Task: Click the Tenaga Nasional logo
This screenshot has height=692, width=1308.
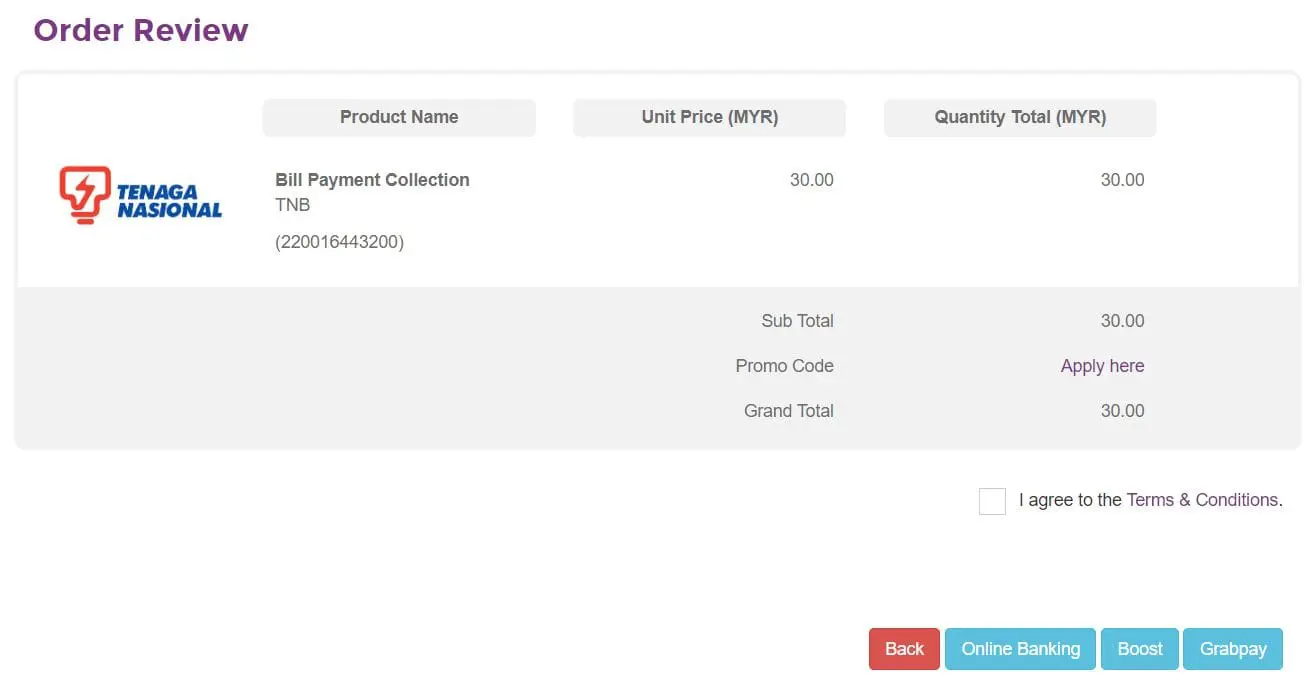Action: point(140,194)
